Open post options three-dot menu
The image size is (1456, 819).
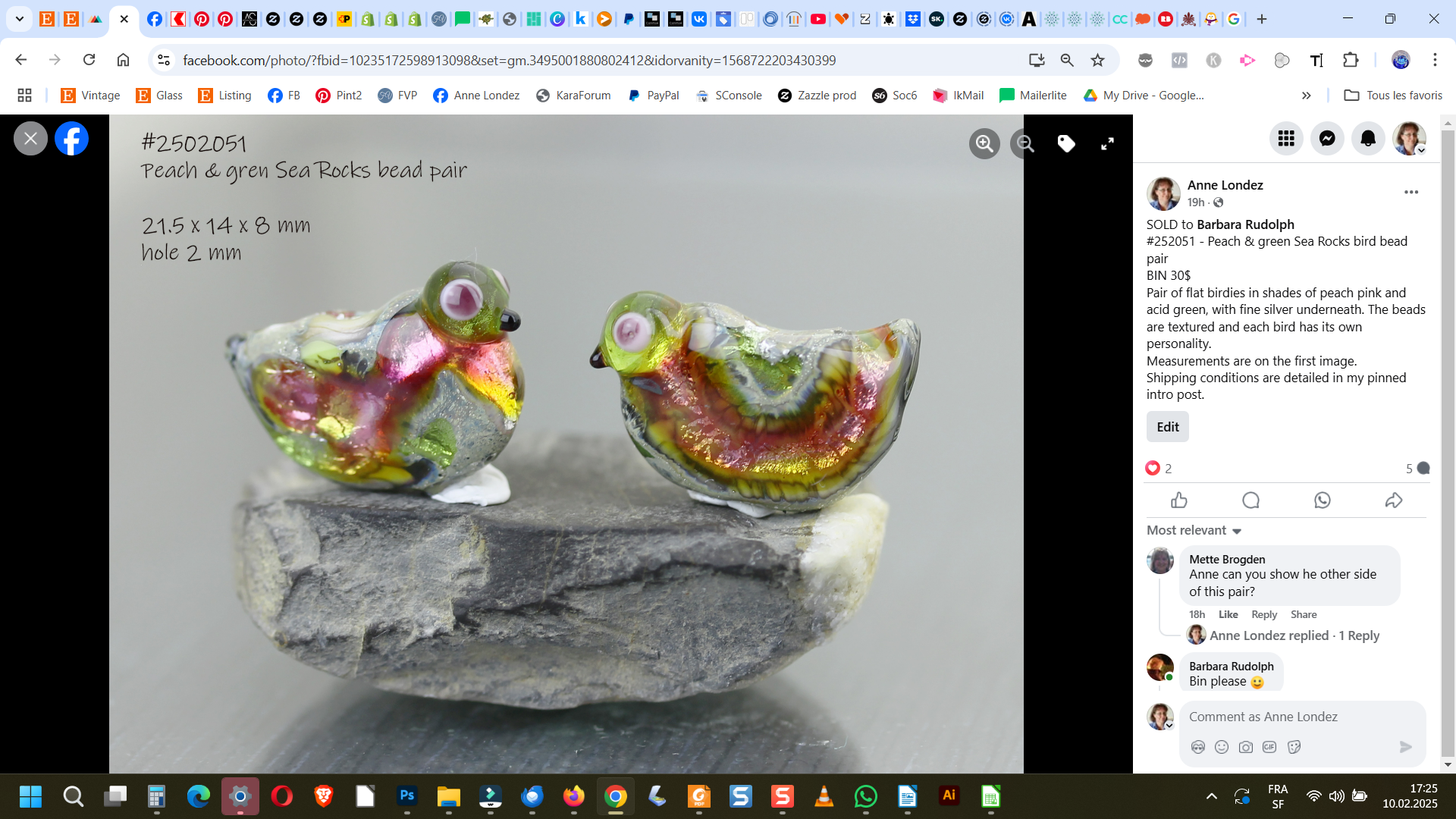pos(1410,193)
